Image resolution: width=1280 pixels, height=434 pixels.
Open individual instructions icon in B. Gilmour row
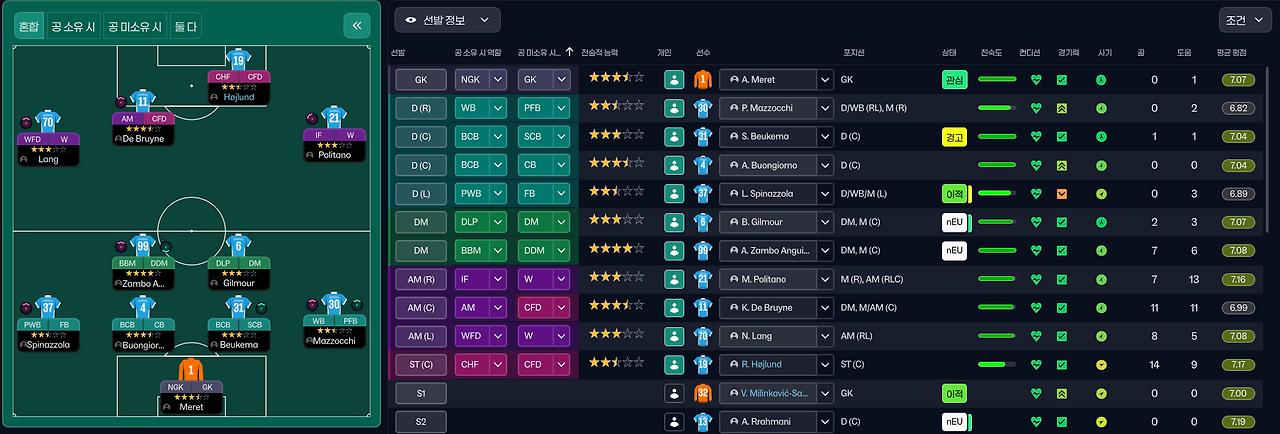click(x=674, y=222)
